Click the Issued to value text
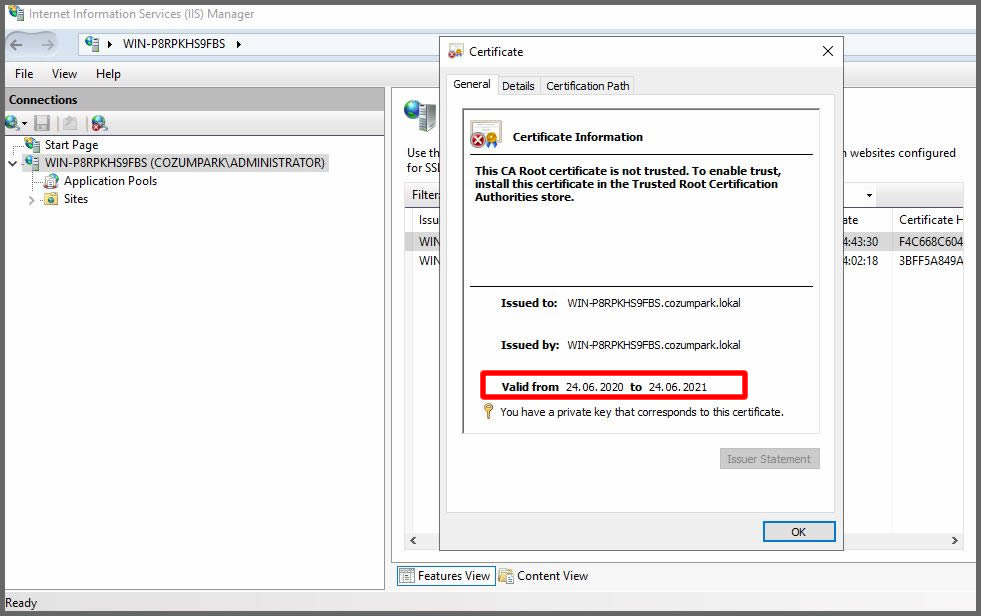The width and height of the screenshot is (981, 616). pos(654,303)
